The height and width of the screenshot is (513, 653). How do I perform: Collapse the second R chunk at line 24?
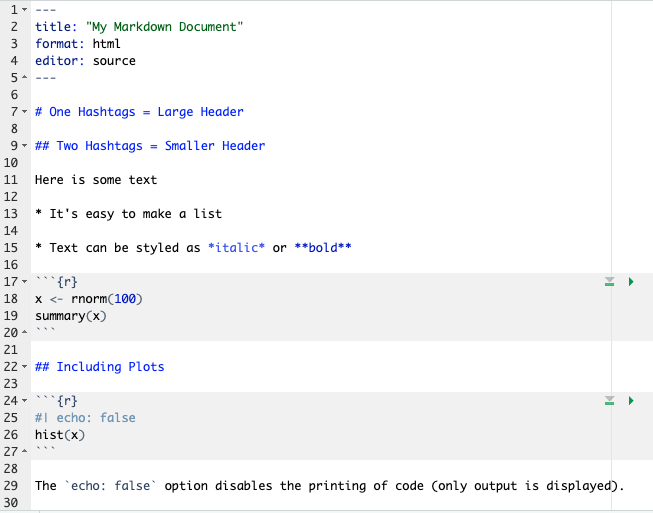[x=25, y=401]
